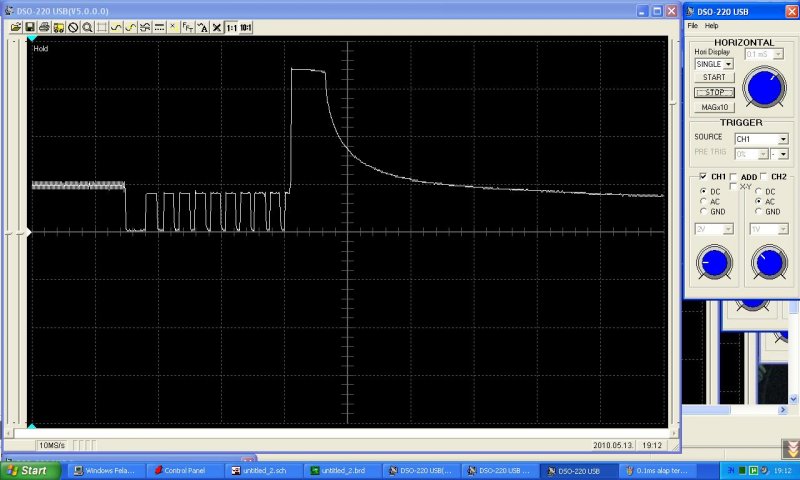Image resolution: width=800 pixels, height=480 pixels.
Task: Click the CH2 voltage blue knob
Action: pyautogui.click(x=769, y=262)
